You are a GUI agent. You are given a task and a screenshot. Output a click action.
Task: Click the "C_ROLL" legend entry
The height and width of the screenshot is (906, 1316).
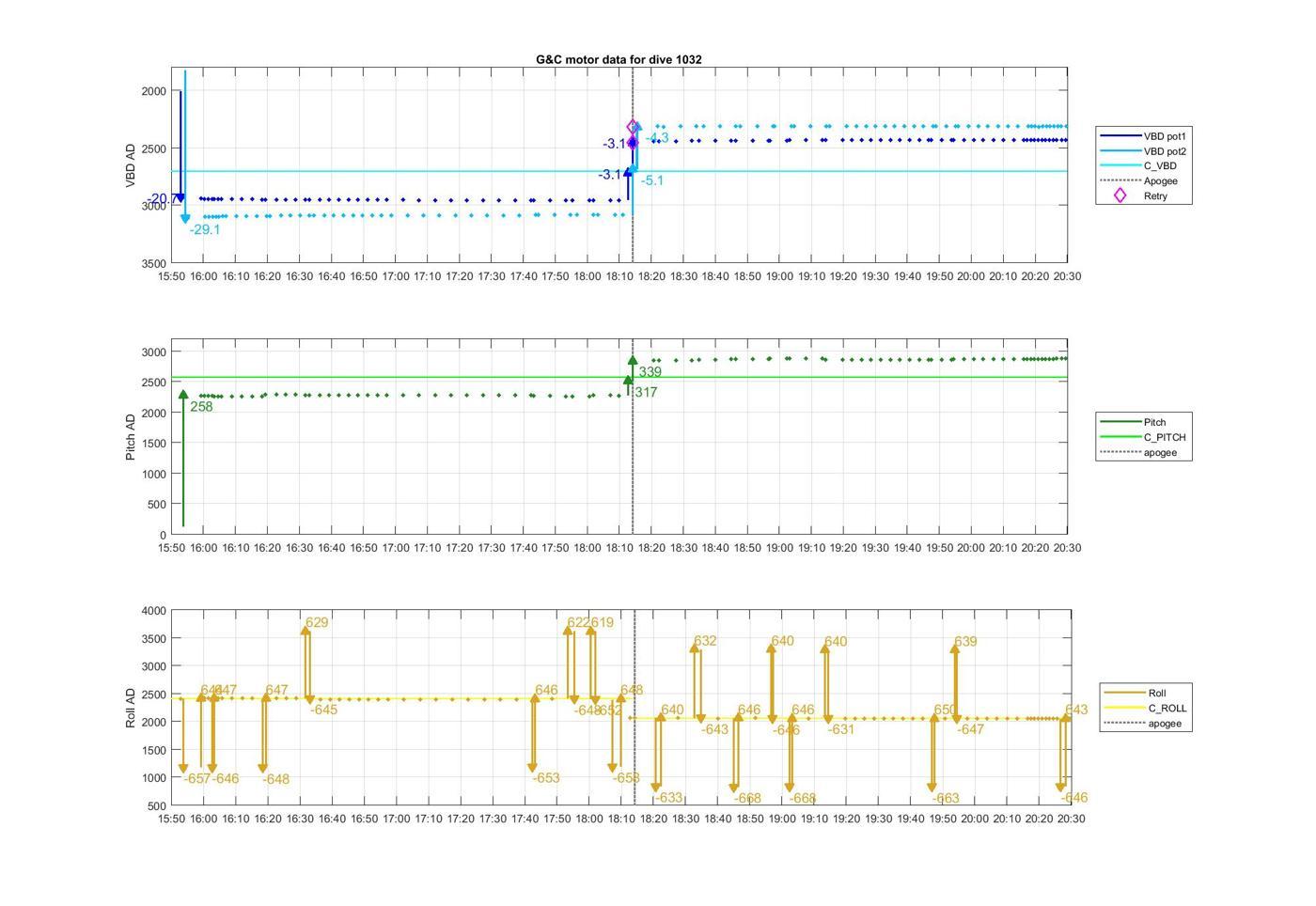[x=1144, y=709]
